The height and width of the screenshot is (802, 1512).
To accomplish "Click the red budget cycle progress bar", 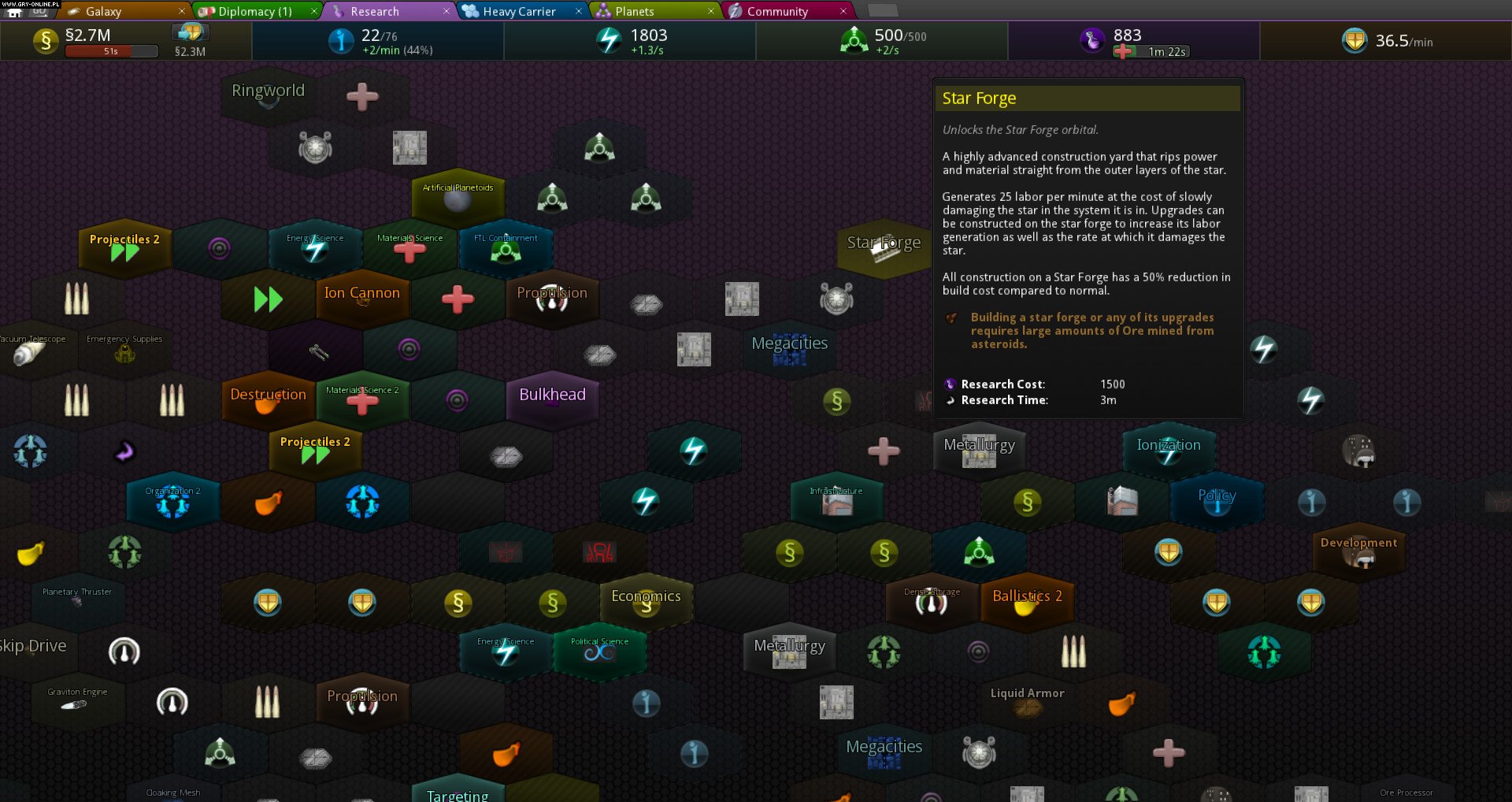I will click(111, 51).
